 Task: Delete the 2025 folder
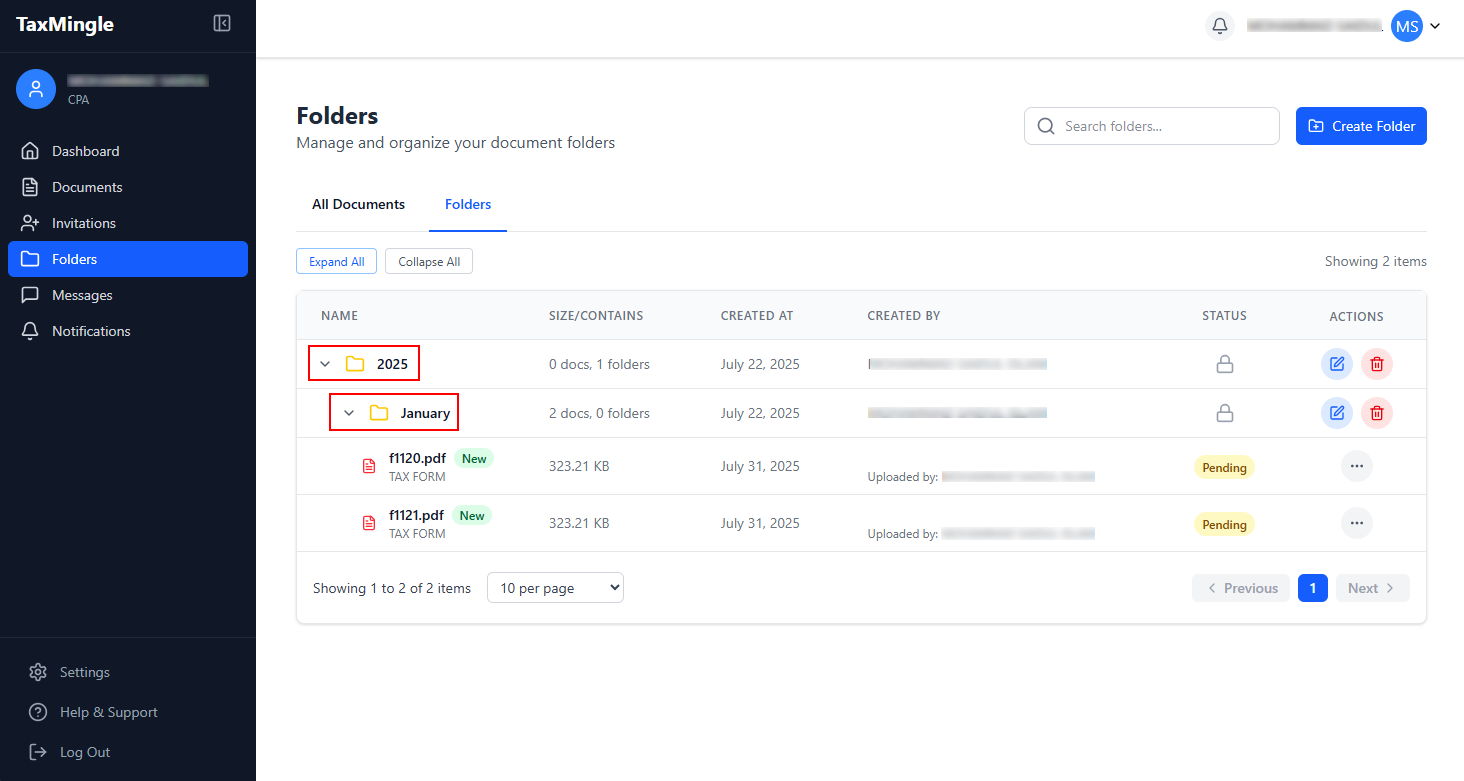coord(1377,364)
